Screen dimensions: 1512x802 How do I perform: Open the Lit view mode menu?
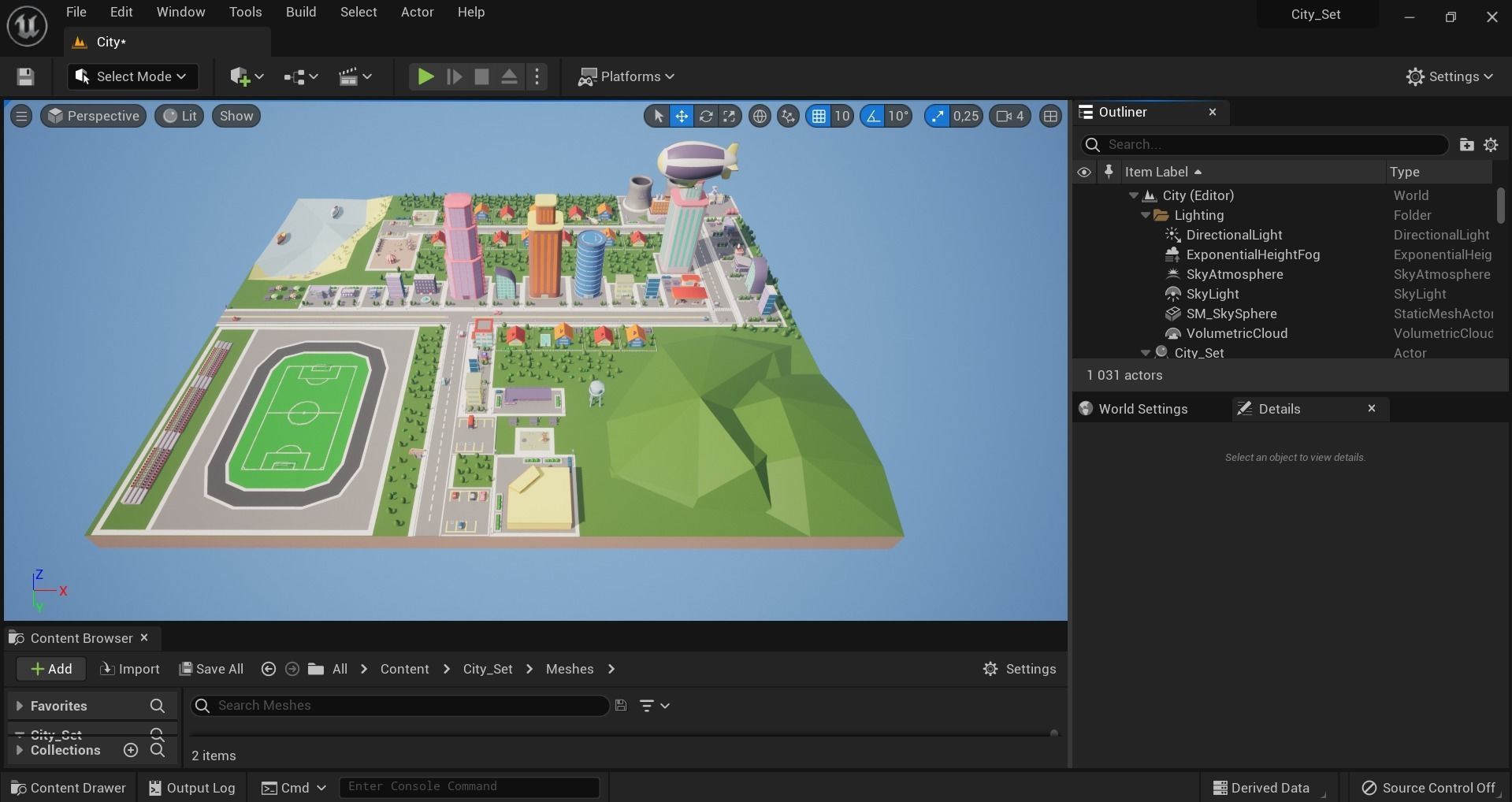point(180,116)
